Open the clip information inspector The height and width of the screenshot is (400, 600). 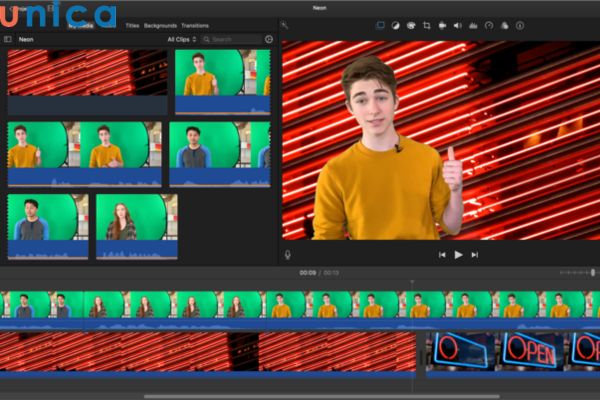(x=519, y=25)
